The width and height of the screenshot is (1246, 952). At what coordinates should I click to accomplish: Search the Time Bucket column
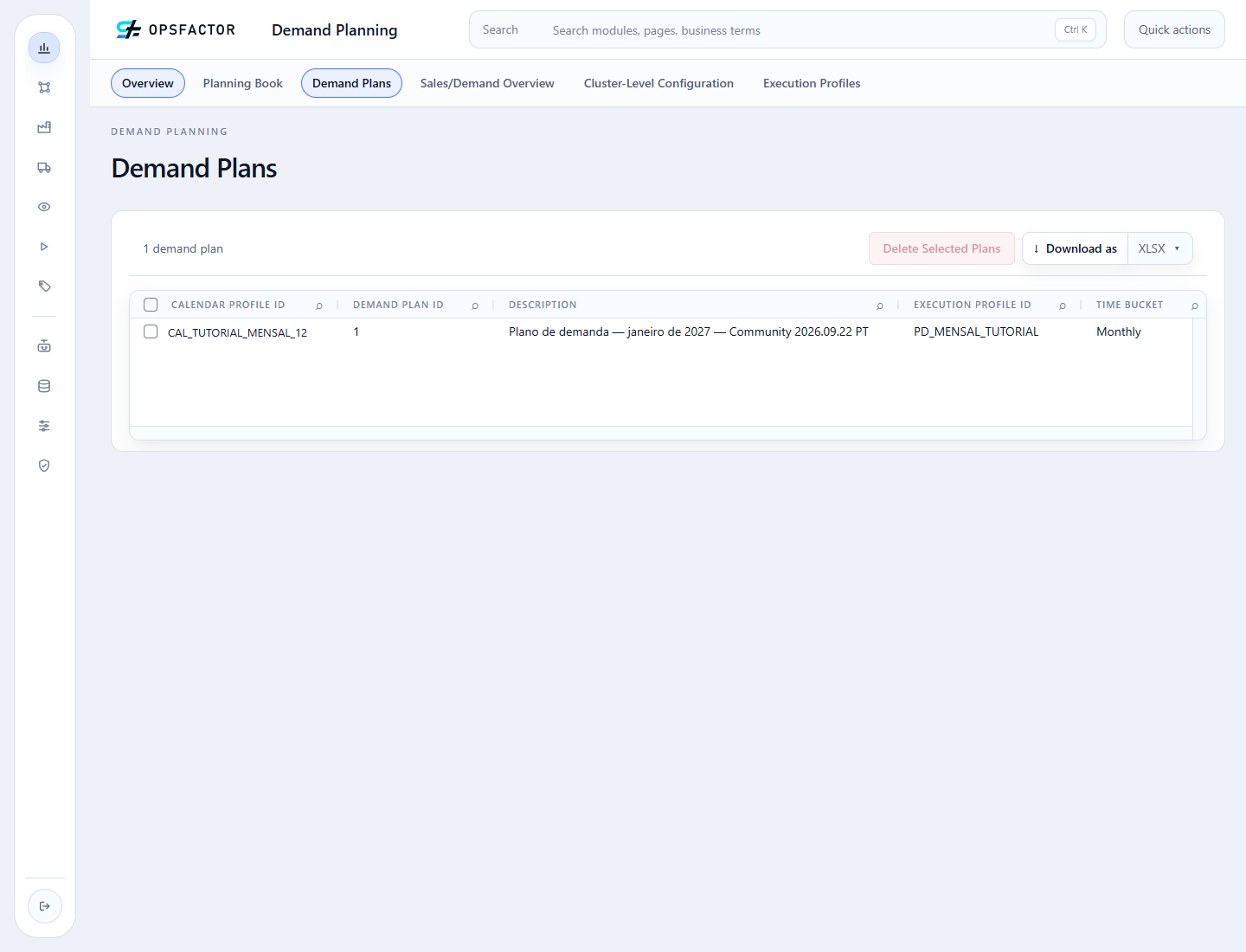click(x=1195, y=306)
